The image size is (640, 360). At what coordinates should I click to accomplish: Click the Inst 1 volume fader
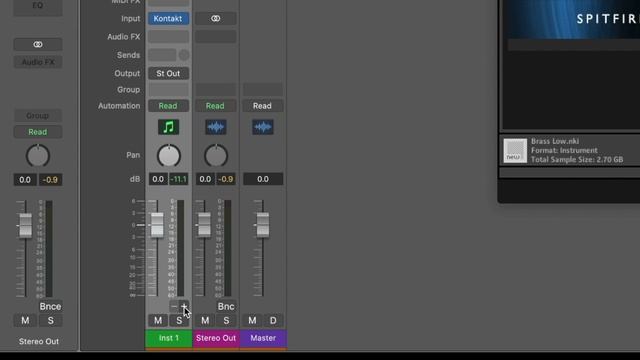click(157, 224)
